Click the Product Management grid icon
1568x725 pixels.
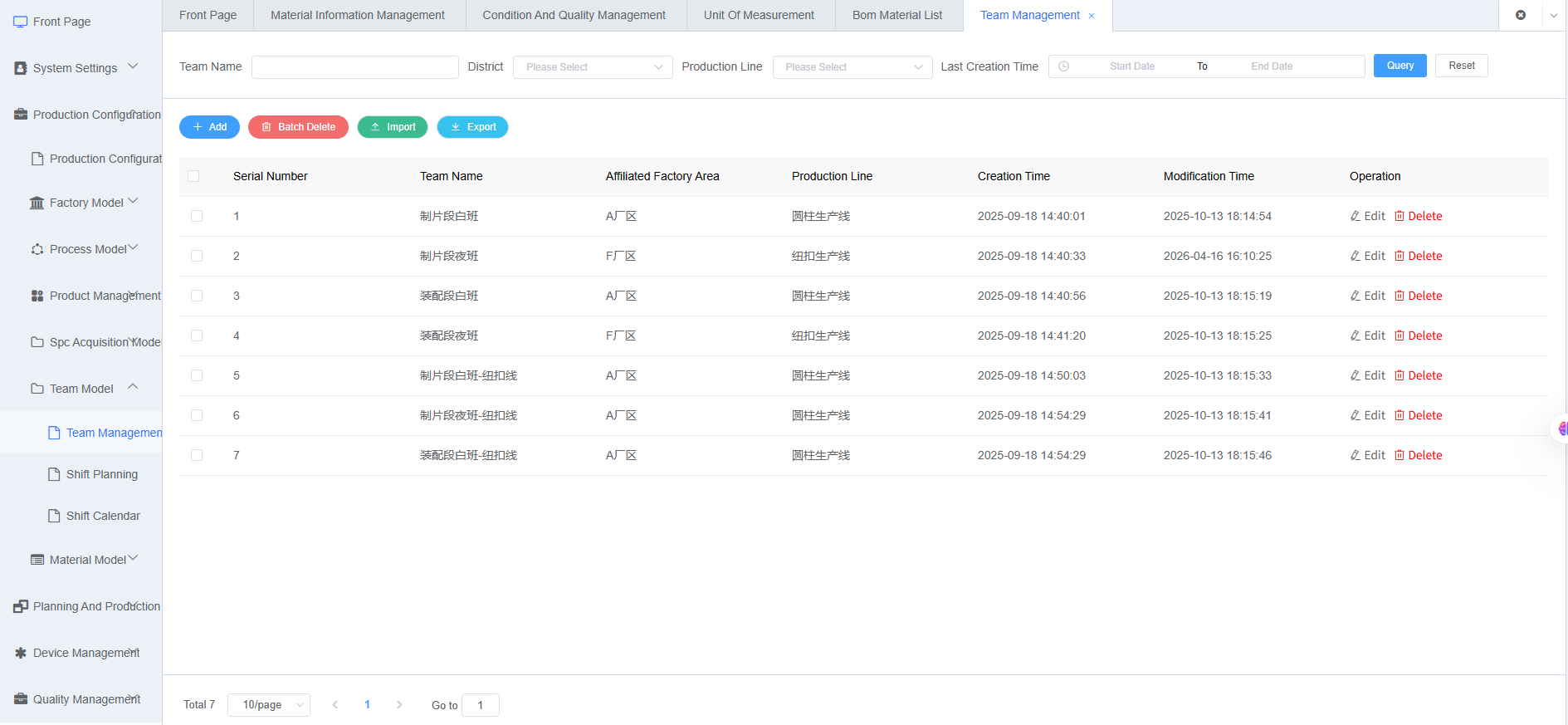click(x=37, y=296)
